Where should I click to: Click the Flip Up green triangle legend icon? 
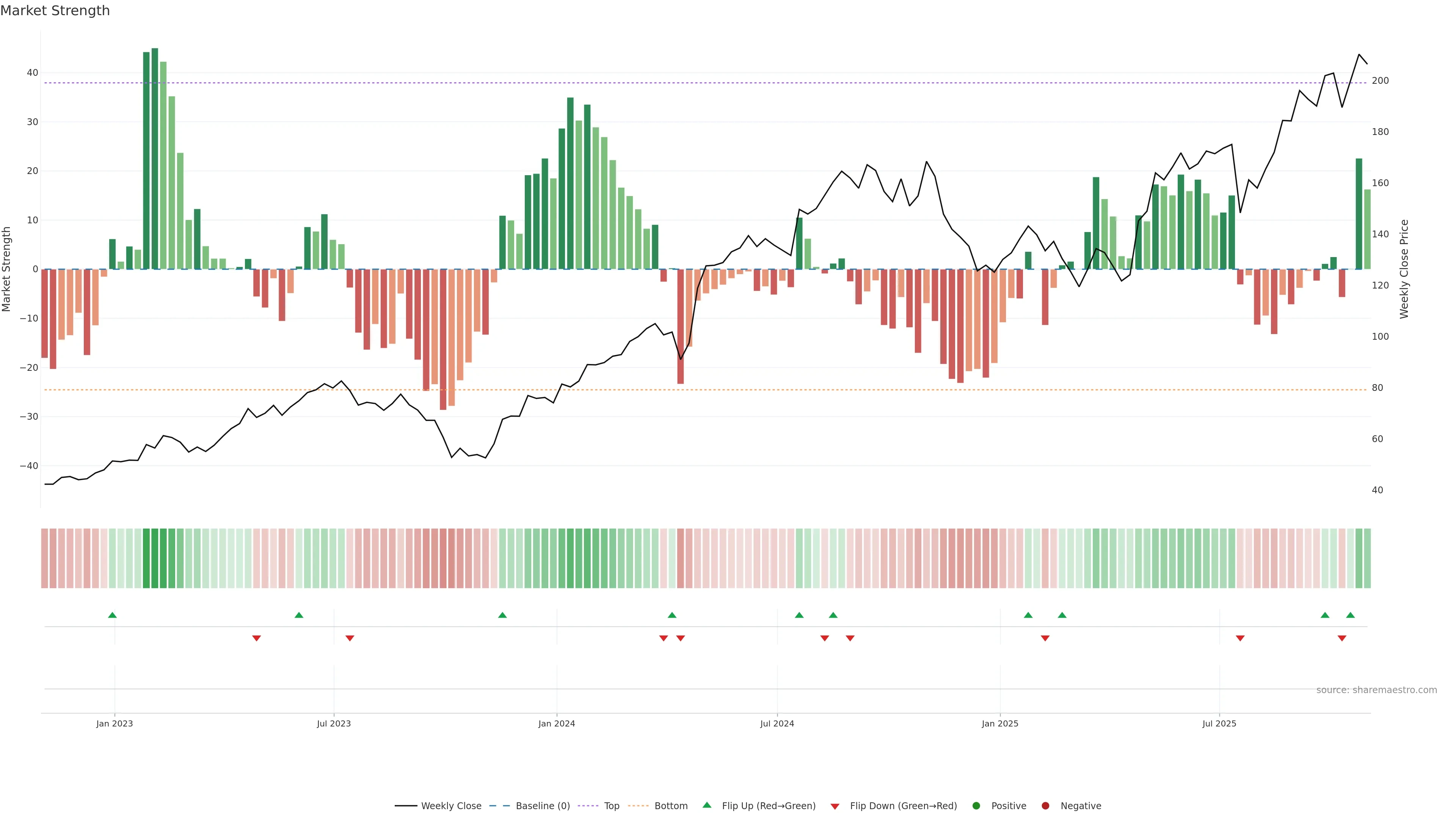pyautogui.click(x=706, y=805)
